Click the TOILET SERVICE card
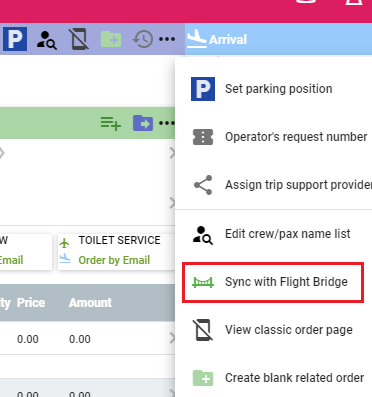The height and width of the screenshot is (397, 372). click(116, 252)
